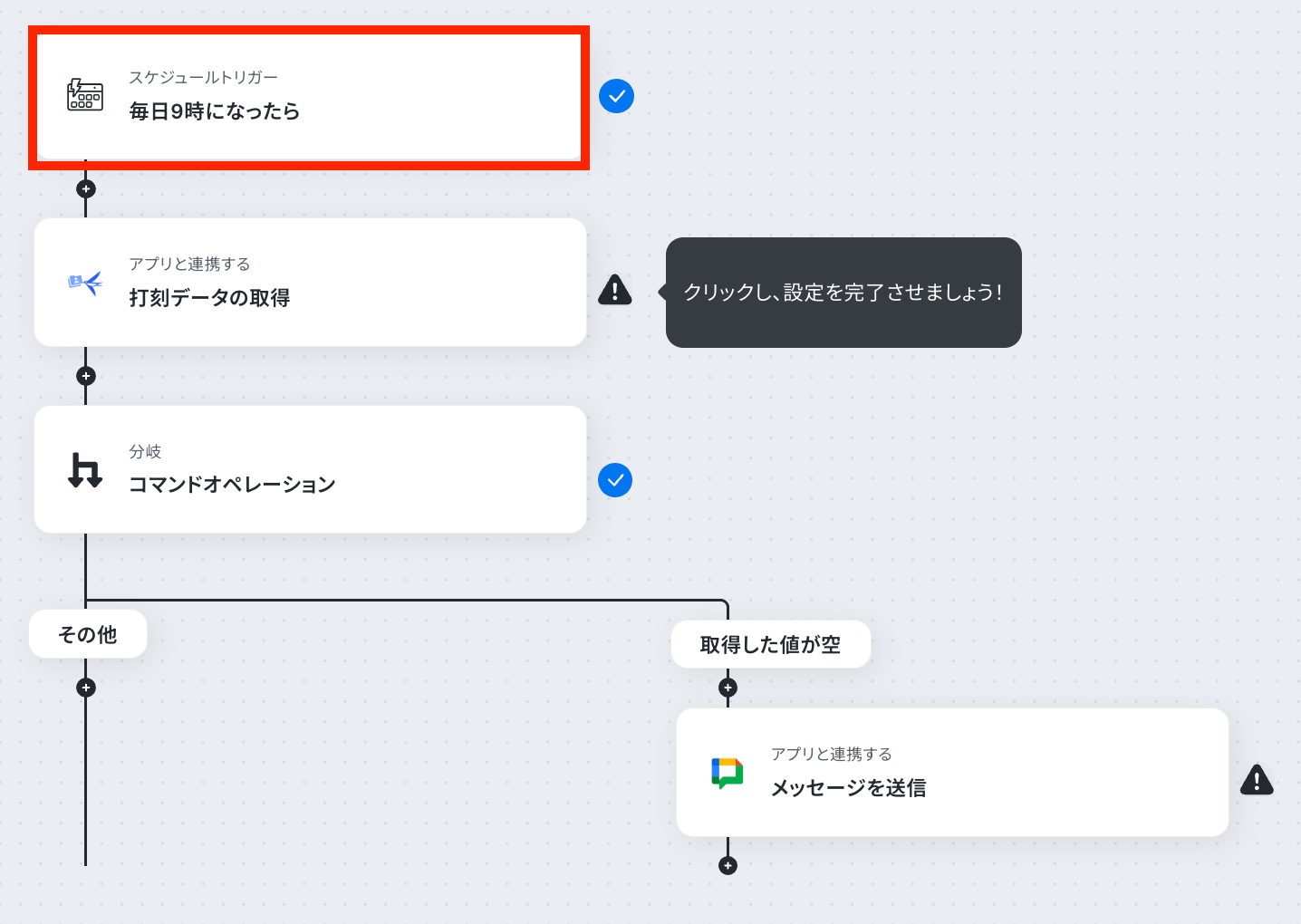Click warning triangle beside メッセージを送信
Image resolution: width=1301 pixels, height=924 pixels.
[x=1257, y=779]
